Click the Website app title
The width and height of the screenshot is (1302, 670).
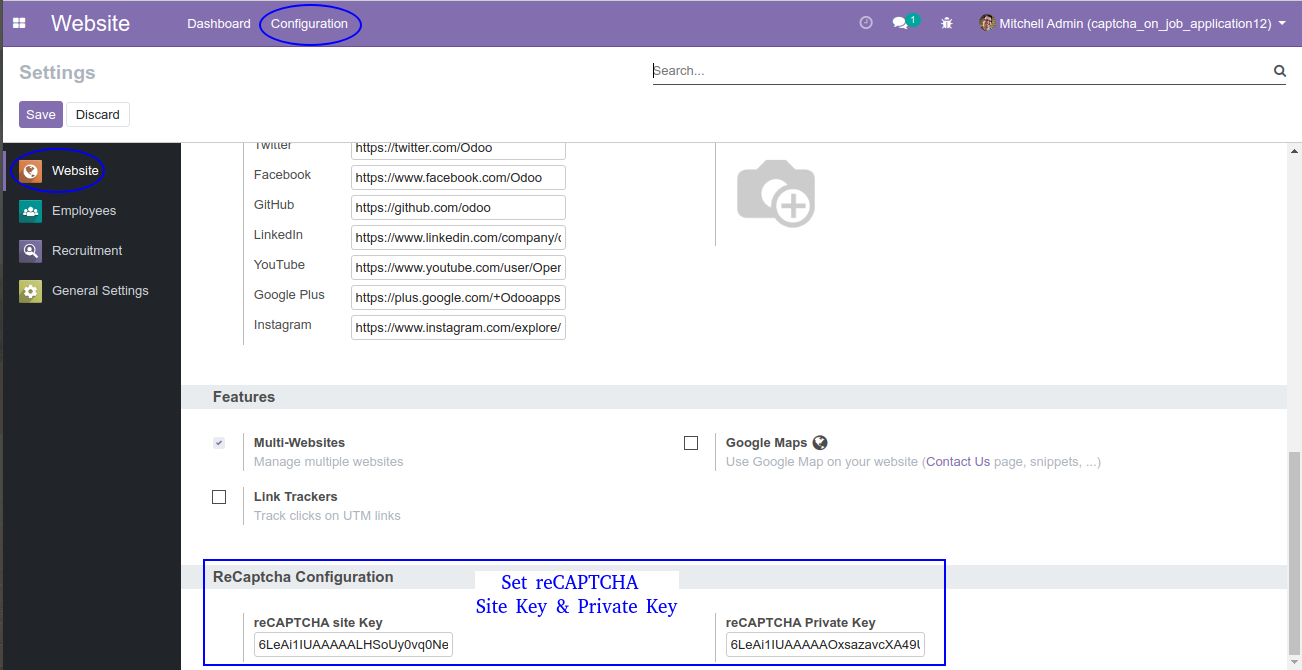tap(90, 23)
